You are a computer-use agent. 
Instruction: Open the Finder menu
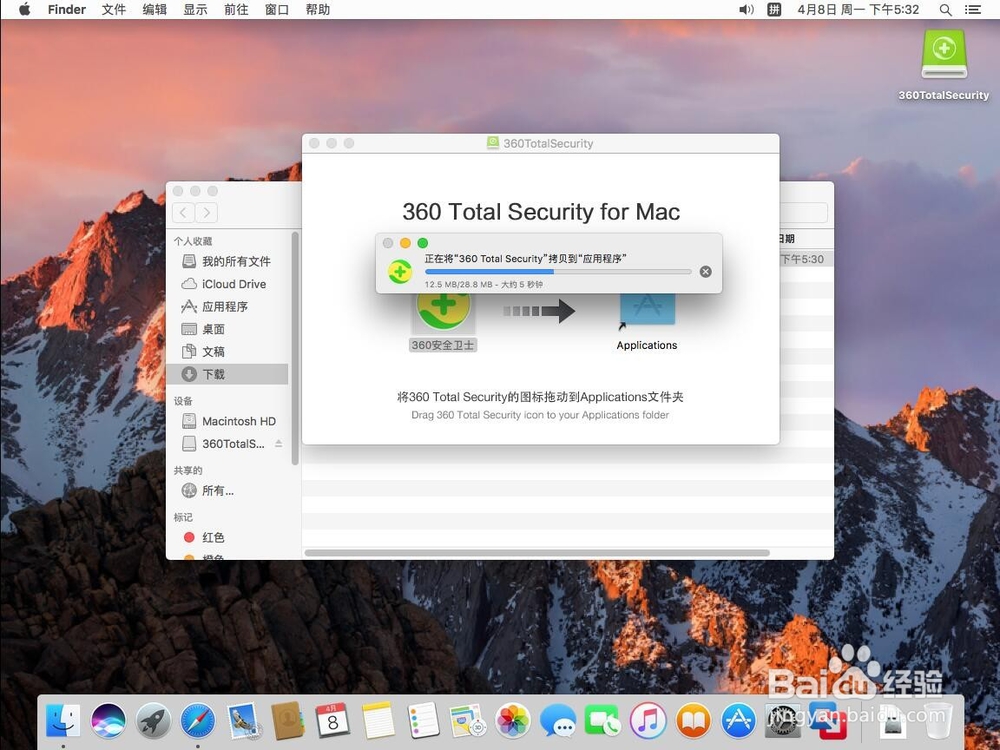point(66,10)
